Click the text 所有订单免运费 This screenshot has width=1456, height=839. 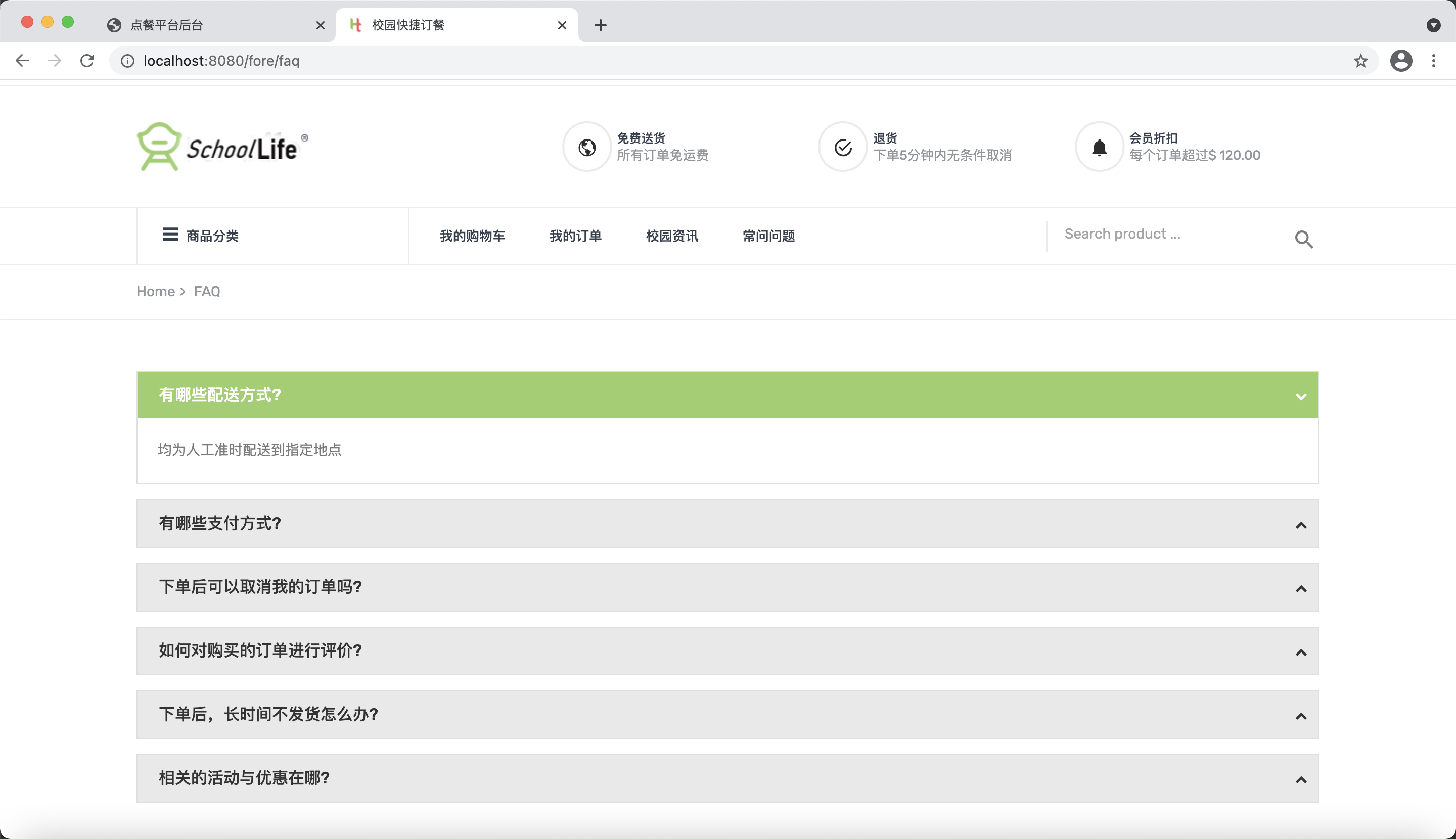click(x=662, y=155)
